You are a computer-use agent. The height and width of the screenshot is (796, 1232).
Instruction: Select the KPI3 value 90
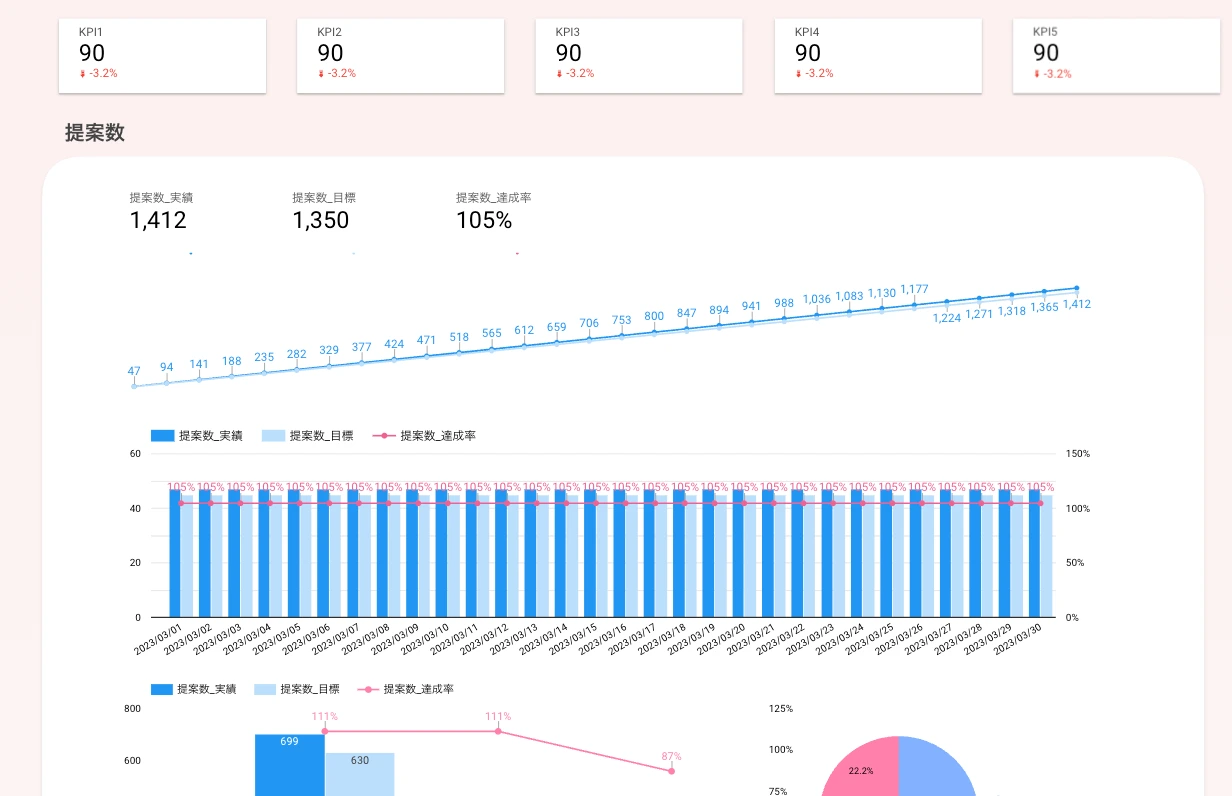pyautogui.click(x=569, y=53)
